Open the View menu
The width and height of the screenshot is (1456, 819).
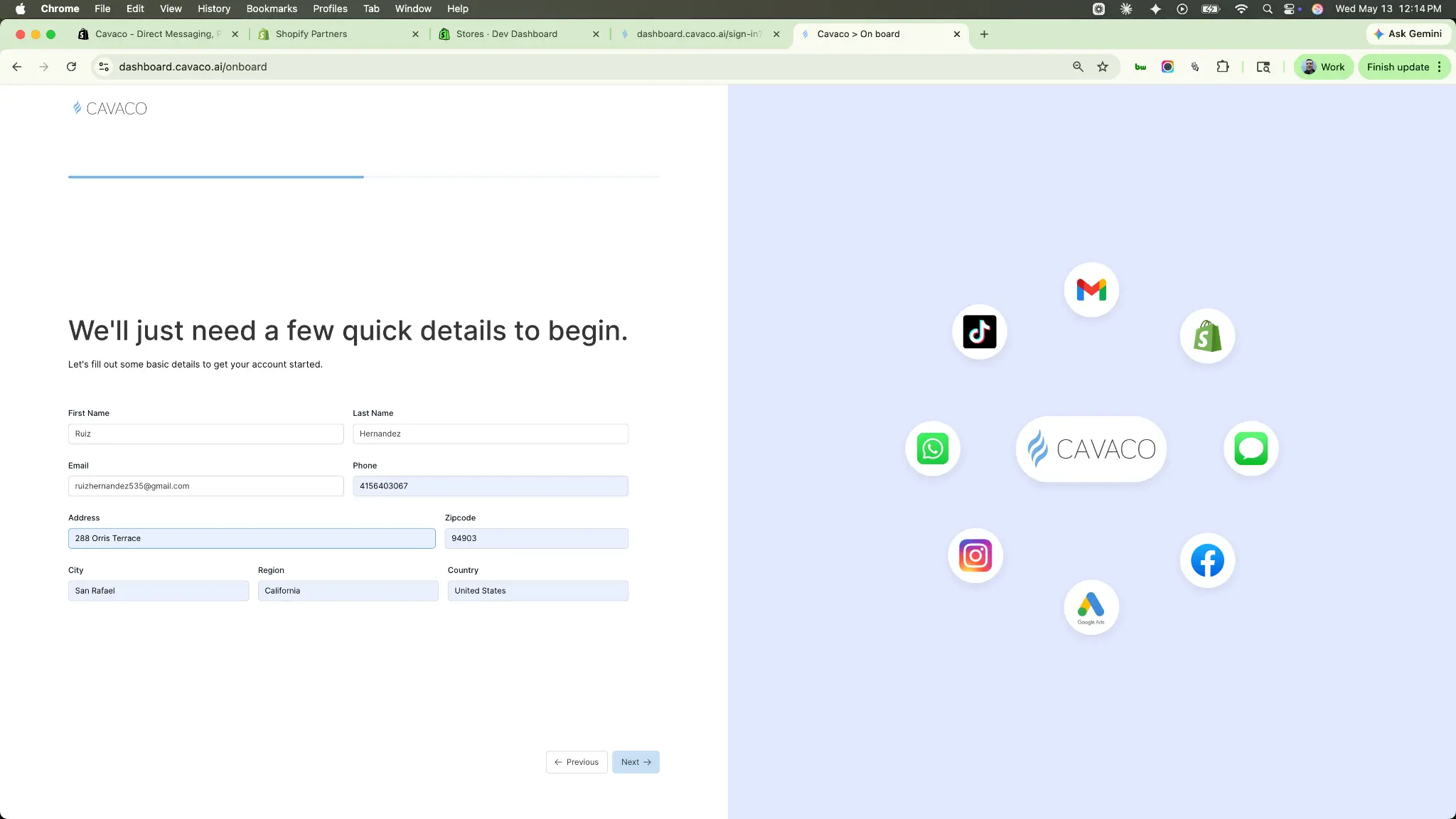click(171, 9)
